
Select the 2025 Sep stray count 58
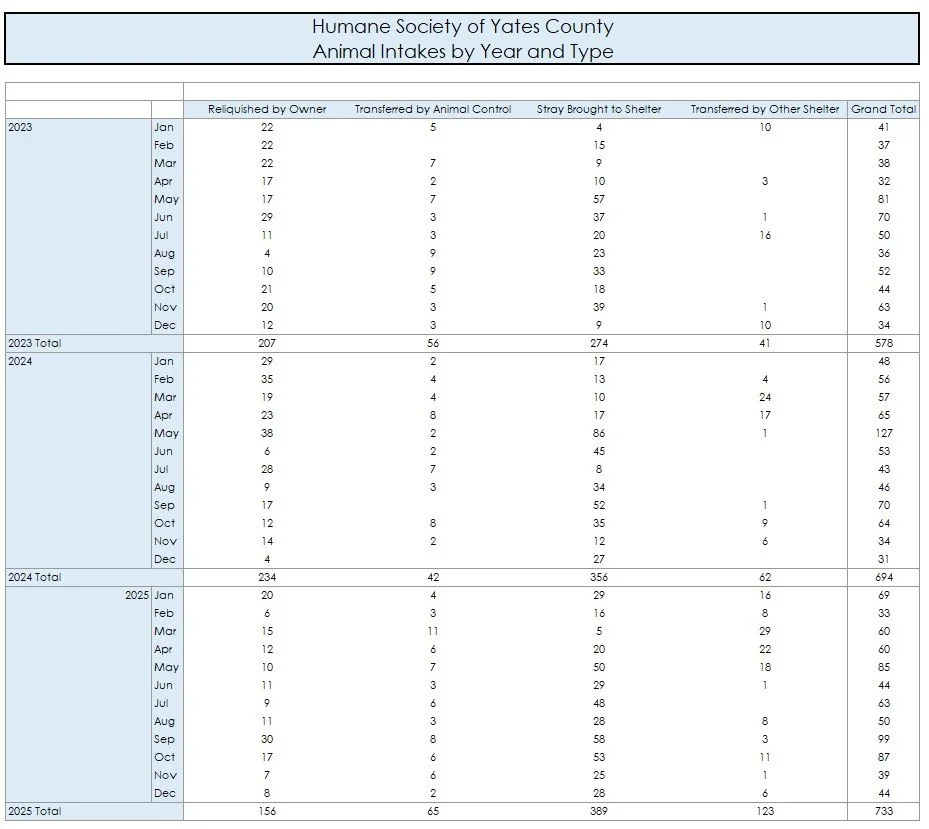pos(599,739)
